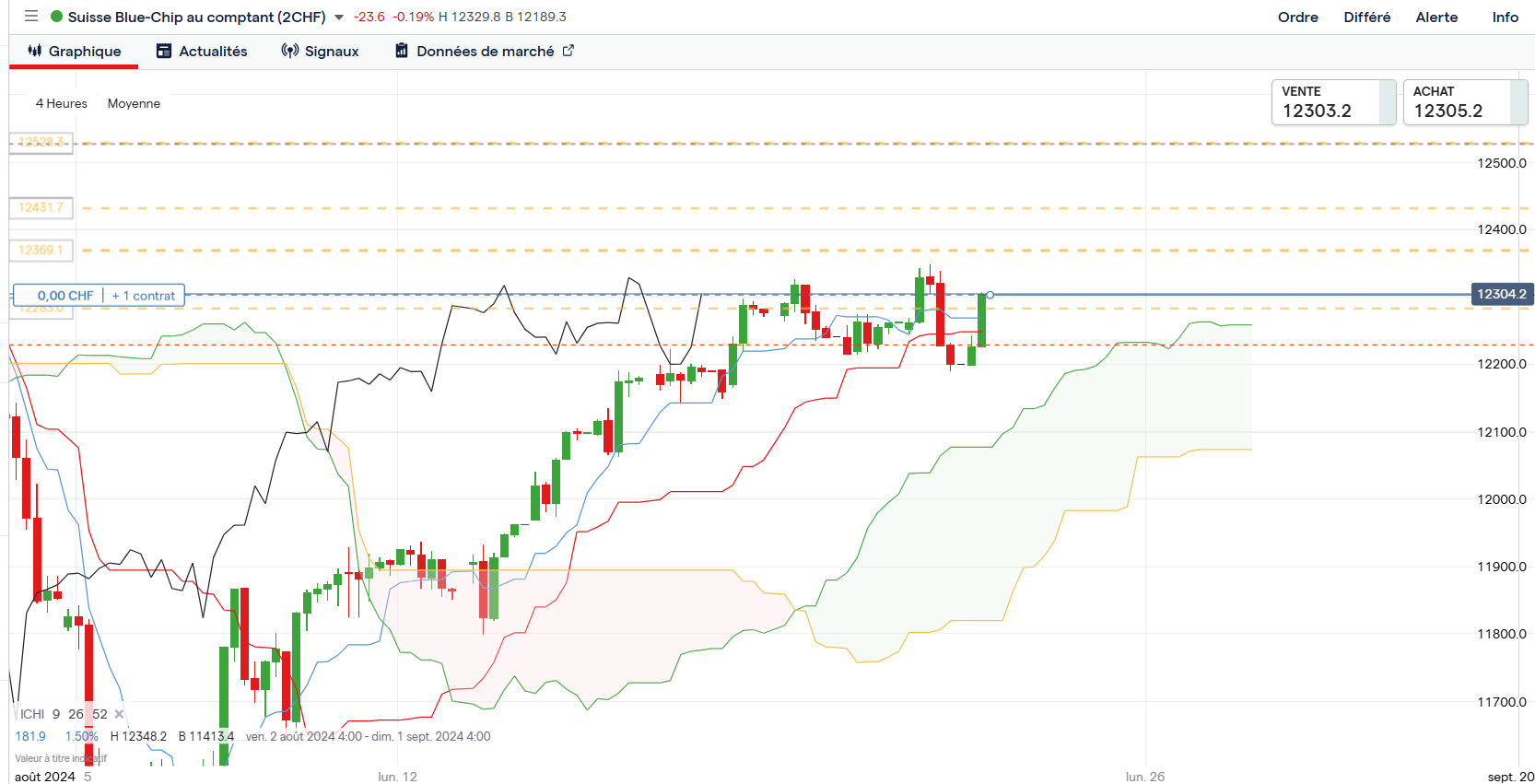The width and height of the screenshot is (1535, 784).
Task: Remove the ICHI indicator with X
Action: pos(119,714)
